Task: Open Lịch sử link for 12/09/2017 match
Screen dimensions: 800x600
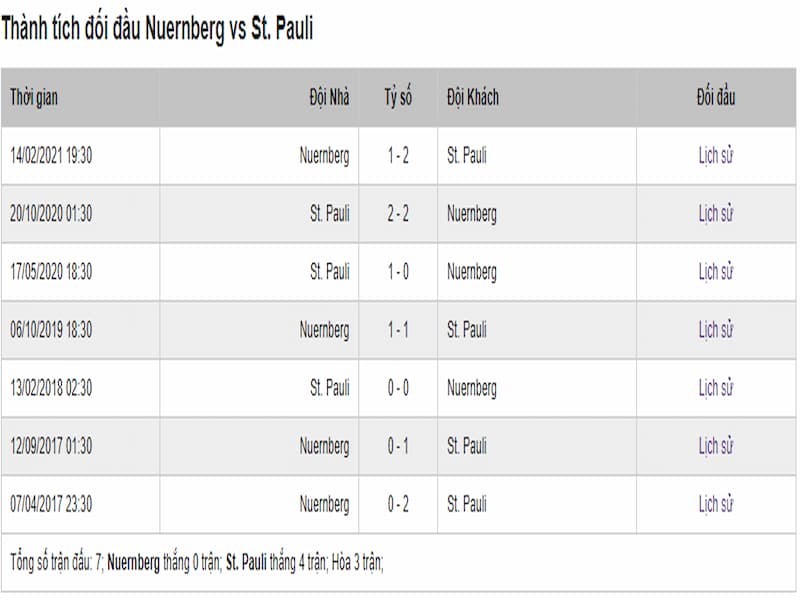Action: click(x=716, y=446)
